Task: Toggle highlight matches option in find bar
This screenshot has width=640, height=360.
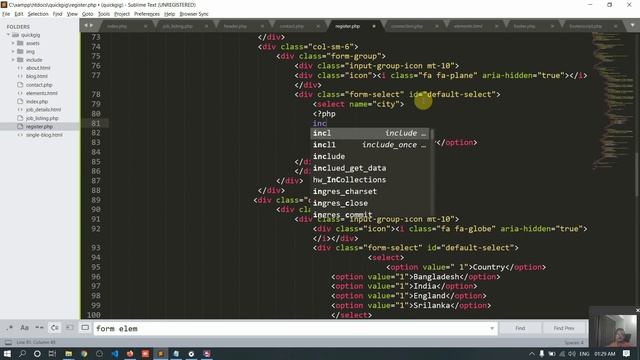Action: point(85,328)
